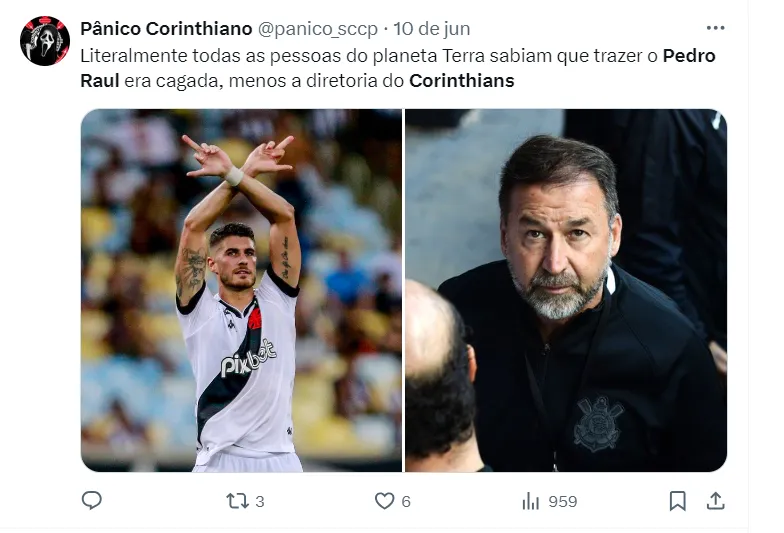Image resolution: width=784 pixels, height=533 pixels.
Task: Click the bold 'Pedro Raul' text
Action: (689, 56)
